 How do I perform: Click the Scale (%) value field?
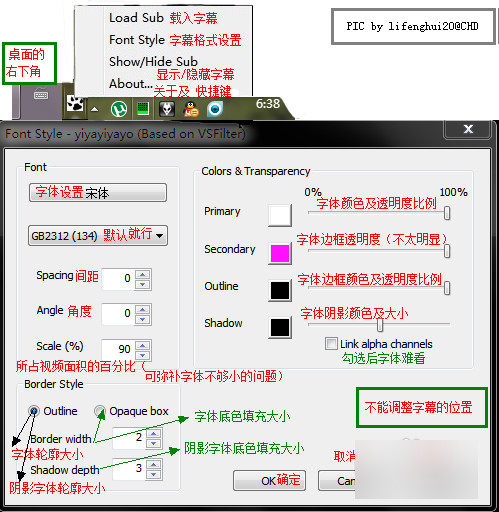pos(118,349)
